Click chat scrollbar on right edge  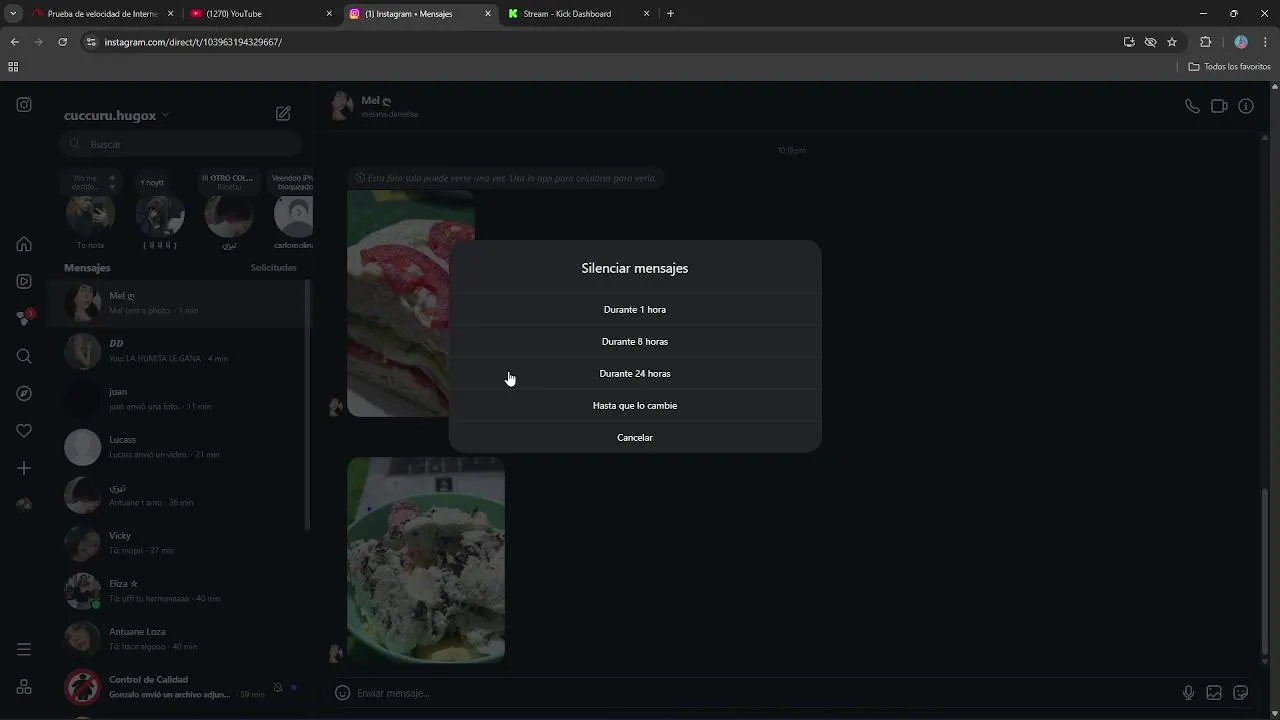[x=1265, y=570]
